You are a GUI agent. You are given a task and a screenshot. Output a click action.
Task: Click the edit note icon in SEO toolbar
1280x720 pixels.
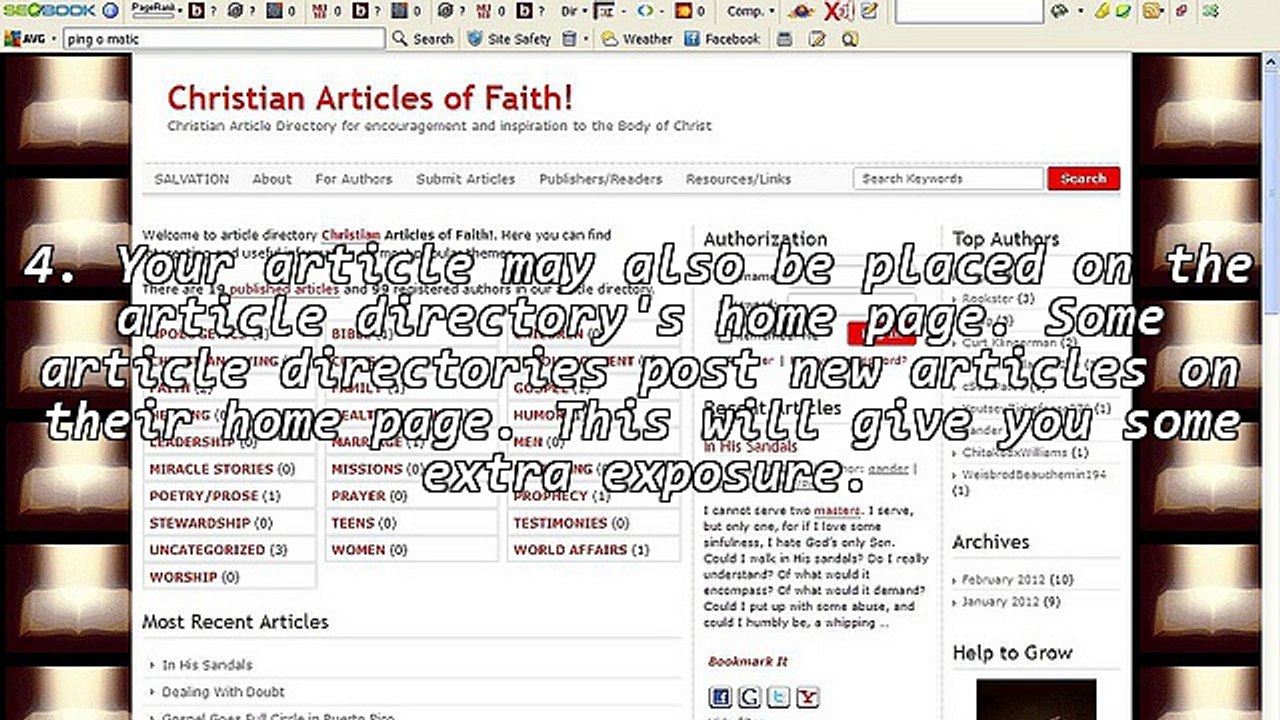point(869,11)
